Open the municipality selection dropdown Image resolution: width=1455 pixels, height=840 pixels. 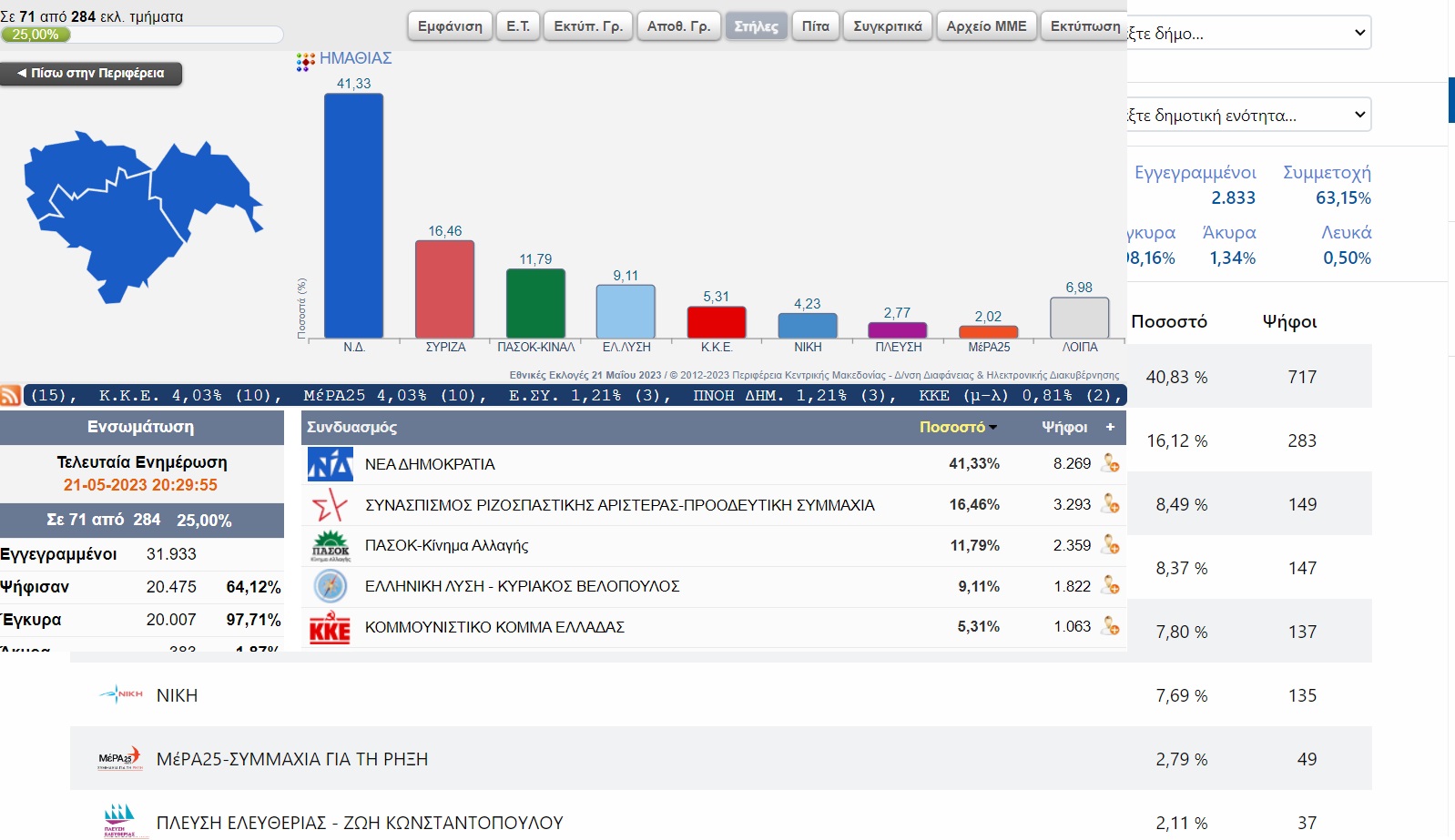[1248, 34]
